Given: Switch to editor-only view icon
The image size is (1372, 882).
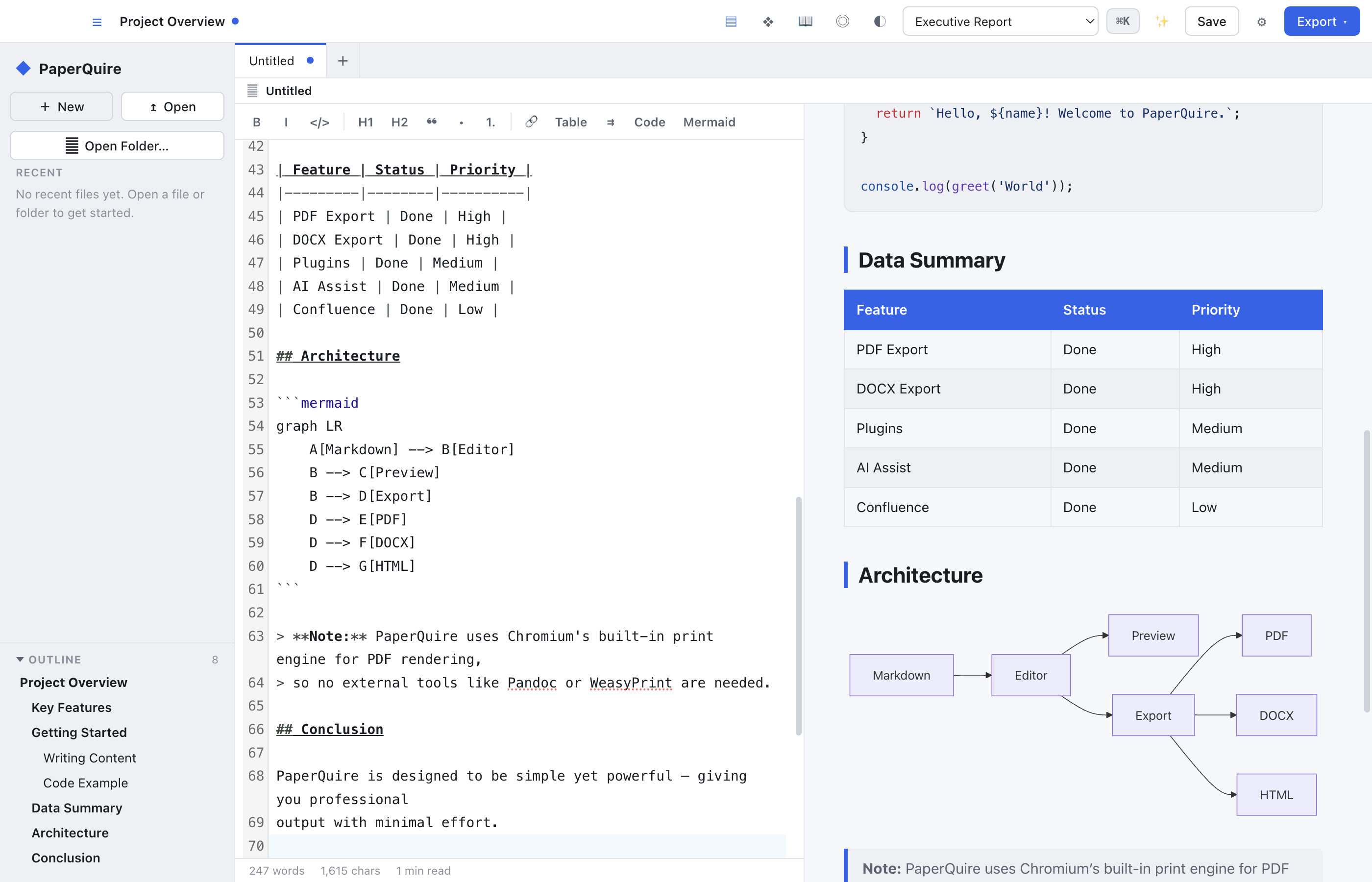Looking at the screenshot, I should tap(731, 22).
